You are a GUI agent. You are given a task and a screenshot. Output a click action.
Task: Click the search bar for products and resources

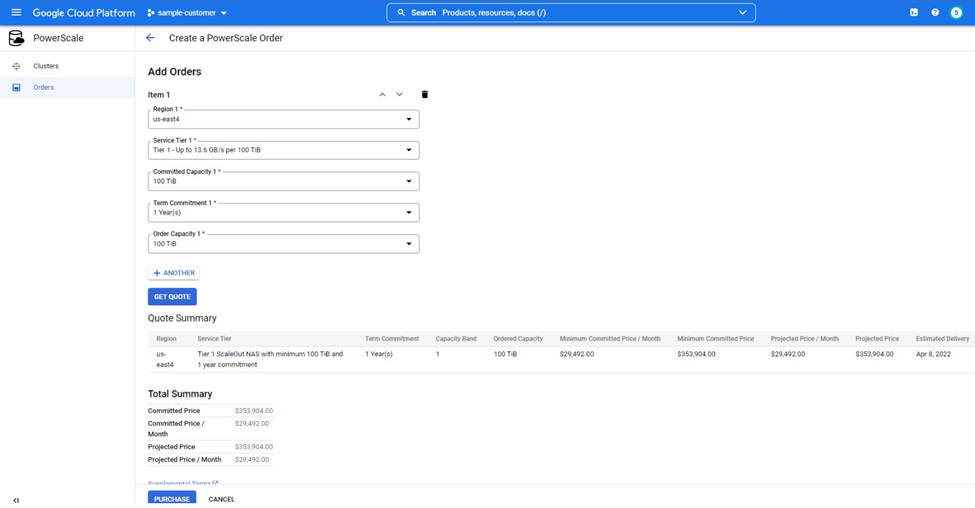(x=570, y=13)
